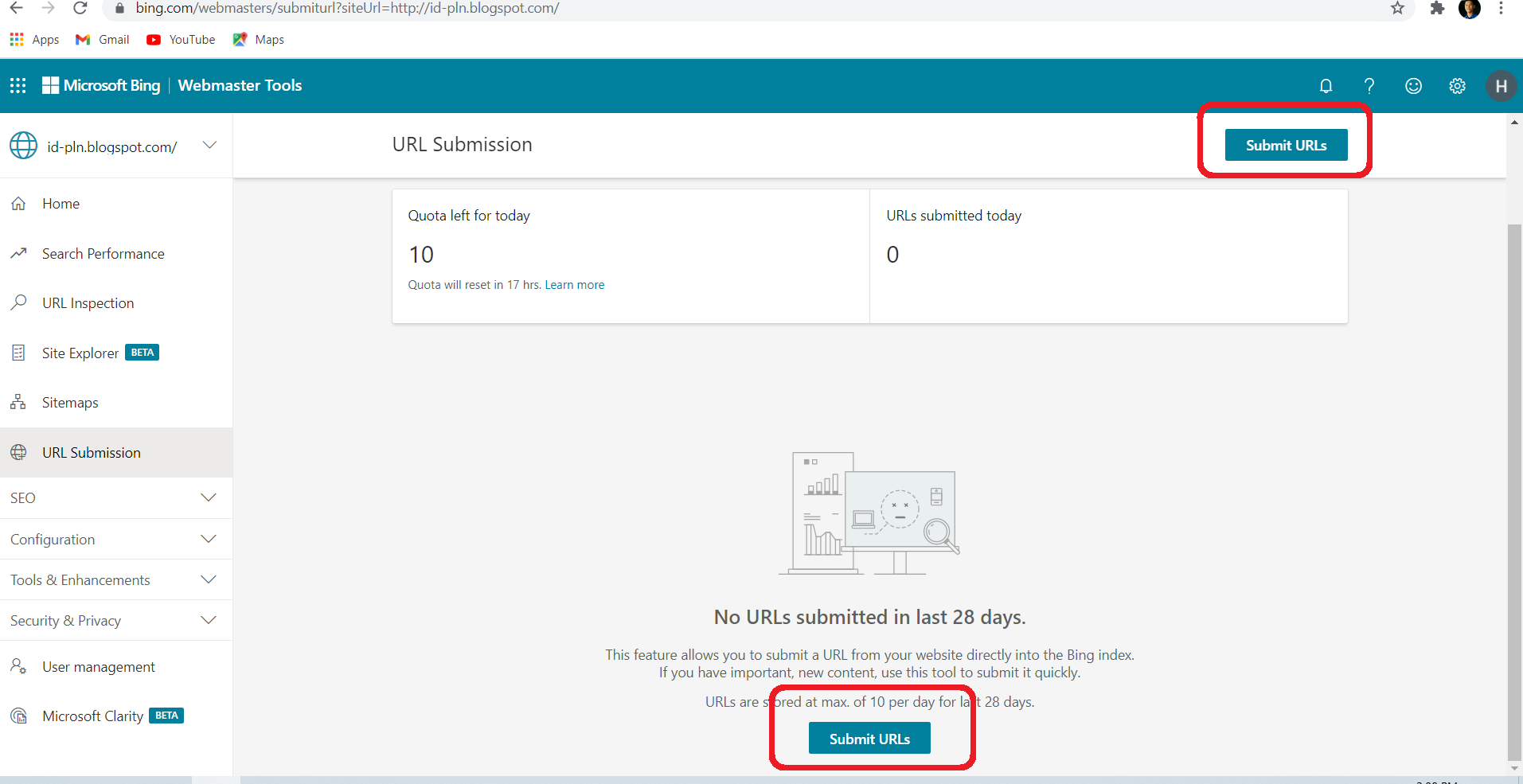Screen dimensions: 1523x784
Task: Click the browser address bar URL
Action: [x=347, y=8]
